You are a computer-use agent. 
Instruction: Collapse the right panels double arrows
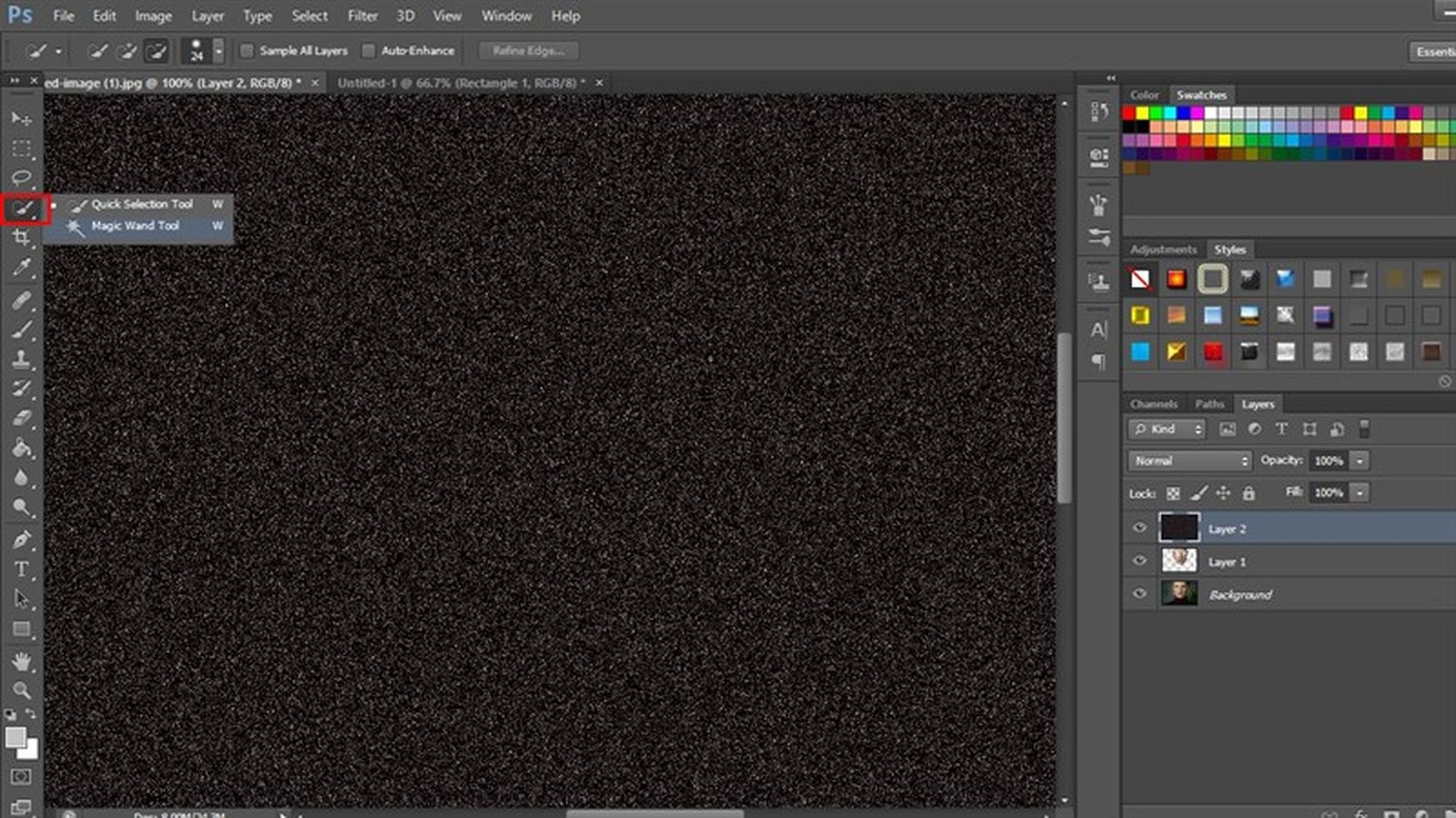click(x=1110, y=79)
